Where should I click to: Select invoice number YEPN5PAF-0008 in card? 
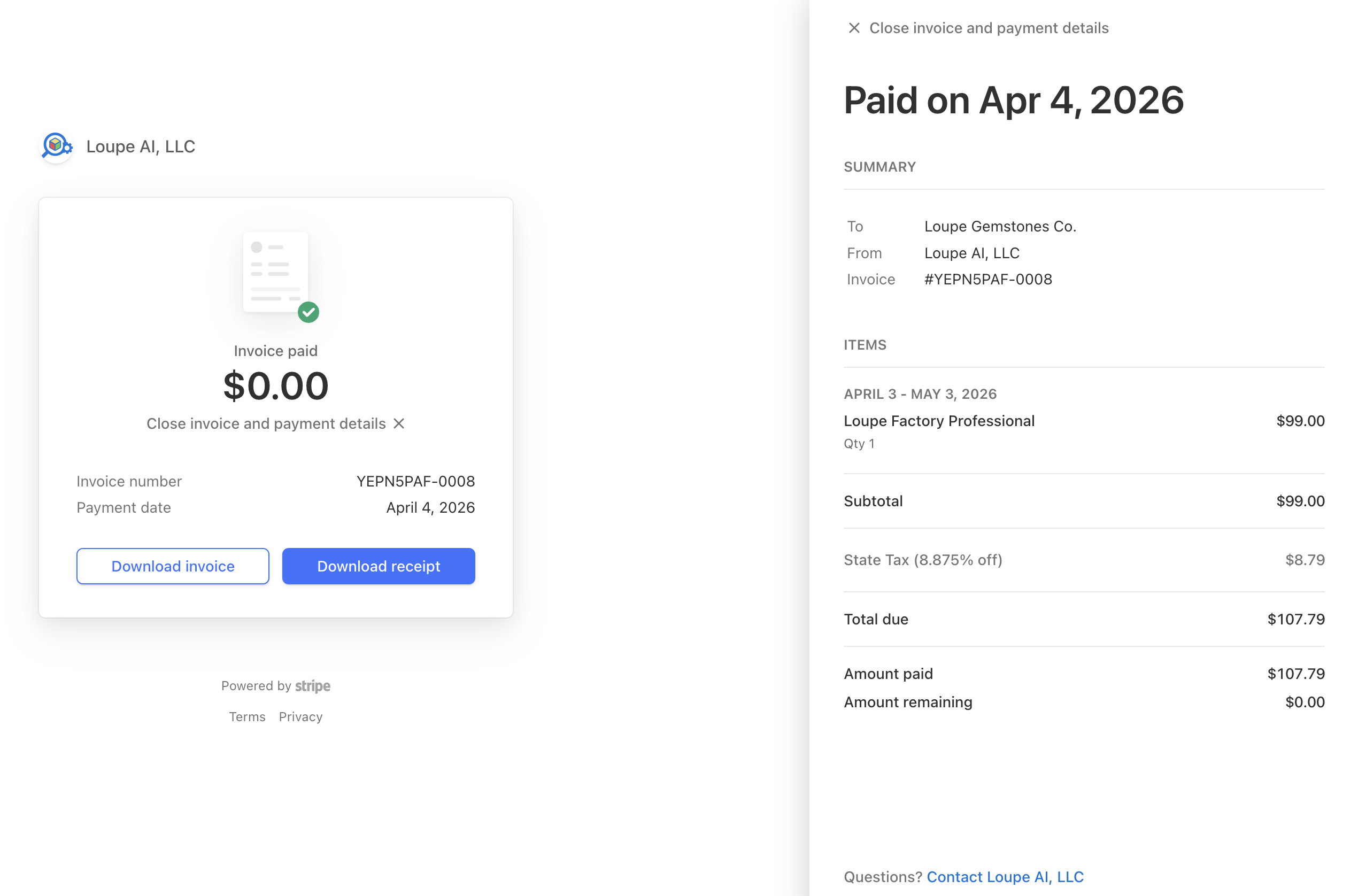[x=416, y=481]
